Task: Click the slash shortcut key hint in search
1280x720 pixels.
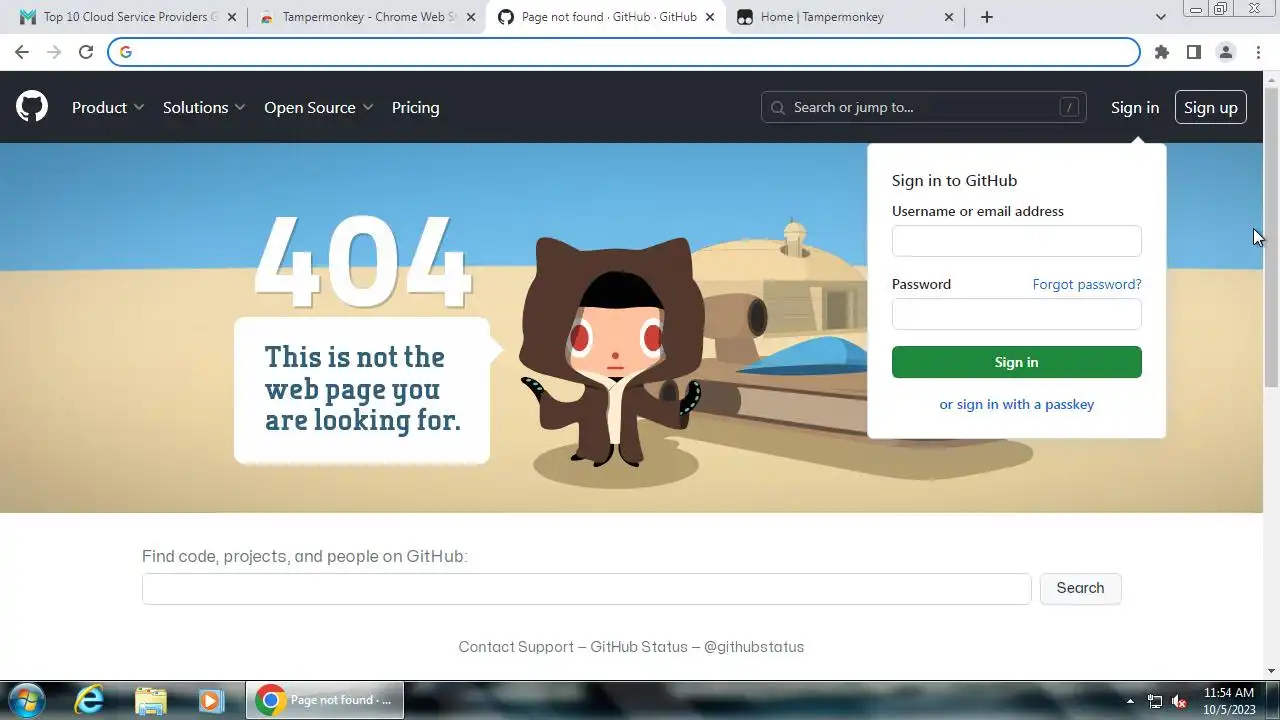Action: (1069, 107)
